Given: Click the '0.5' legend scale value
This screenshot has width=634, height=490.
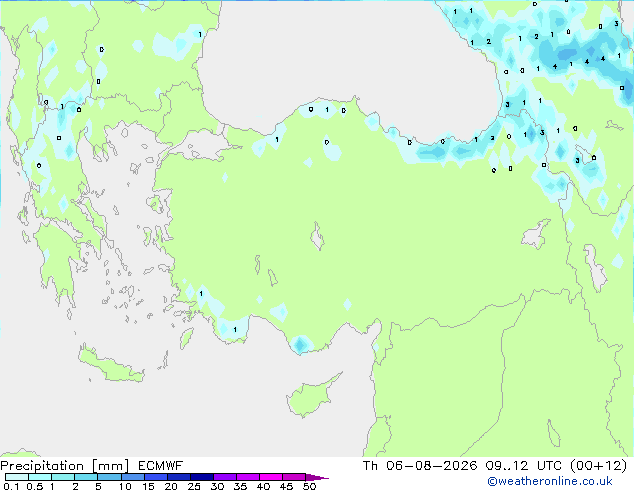Looking at the screenshot, I should coord(34,486).
